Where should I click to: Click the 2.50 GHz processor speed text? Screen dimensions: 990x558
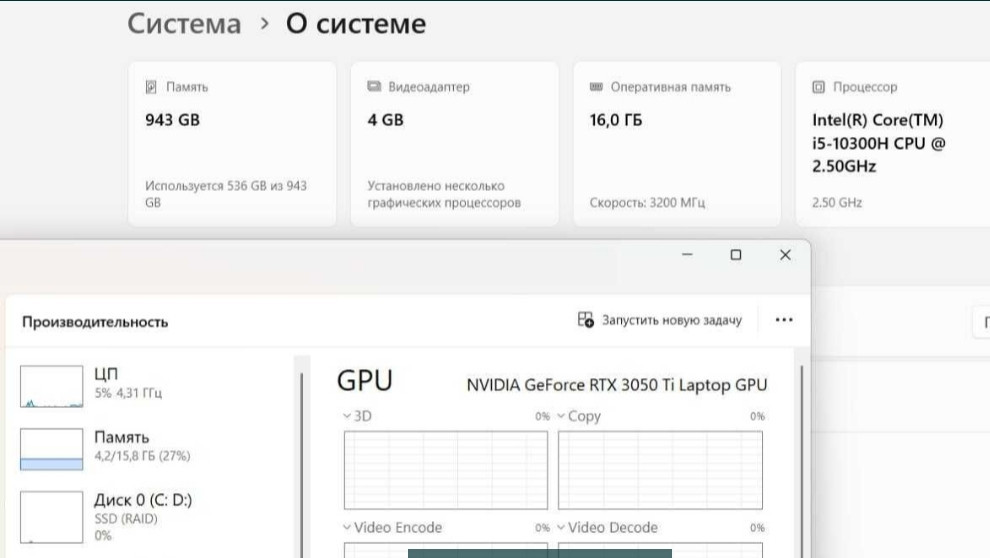[x=837, y=203]
